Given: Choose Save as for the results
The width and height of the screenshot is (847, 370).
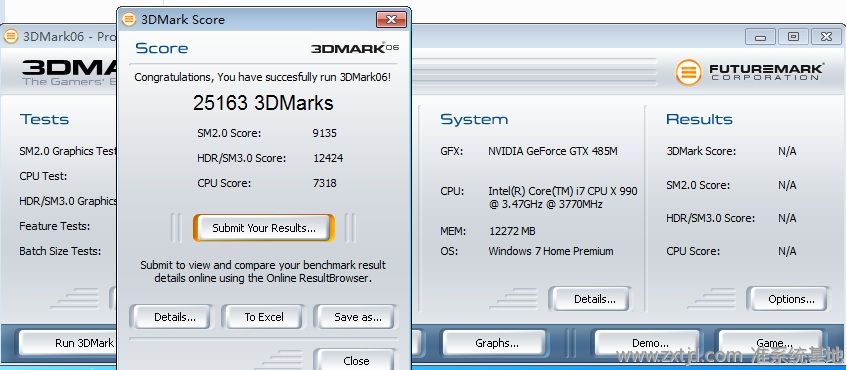Looking at the screenshot, I should [358, 317].
